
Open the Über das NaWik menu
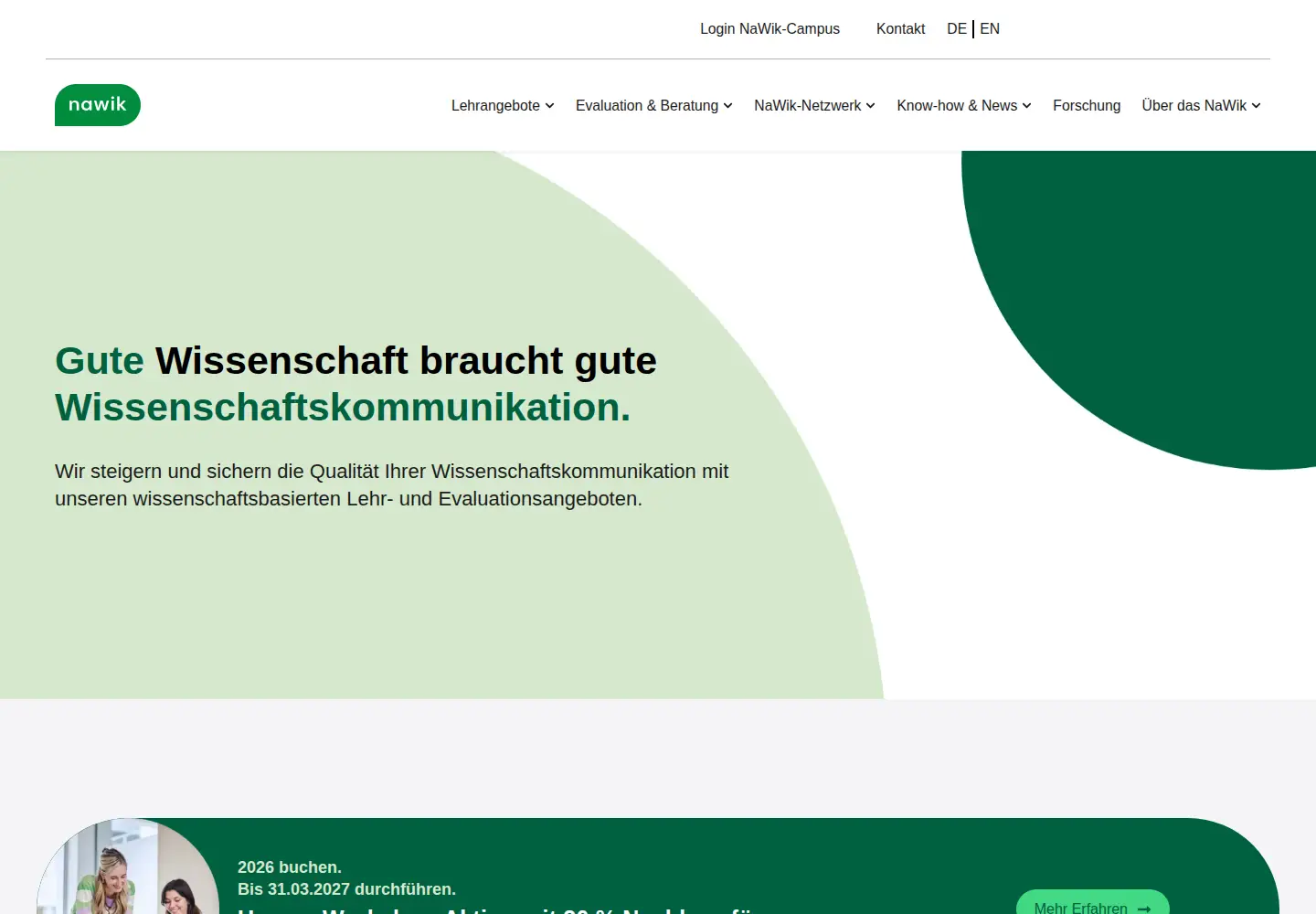1194,106
